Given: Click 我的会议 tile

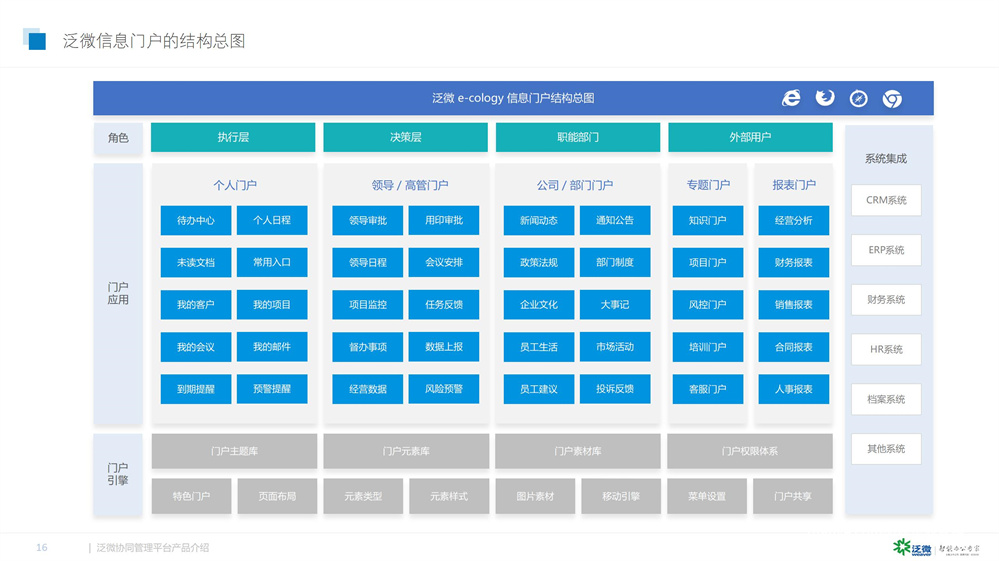Looking at the screenshot, I should coord(196,347).
